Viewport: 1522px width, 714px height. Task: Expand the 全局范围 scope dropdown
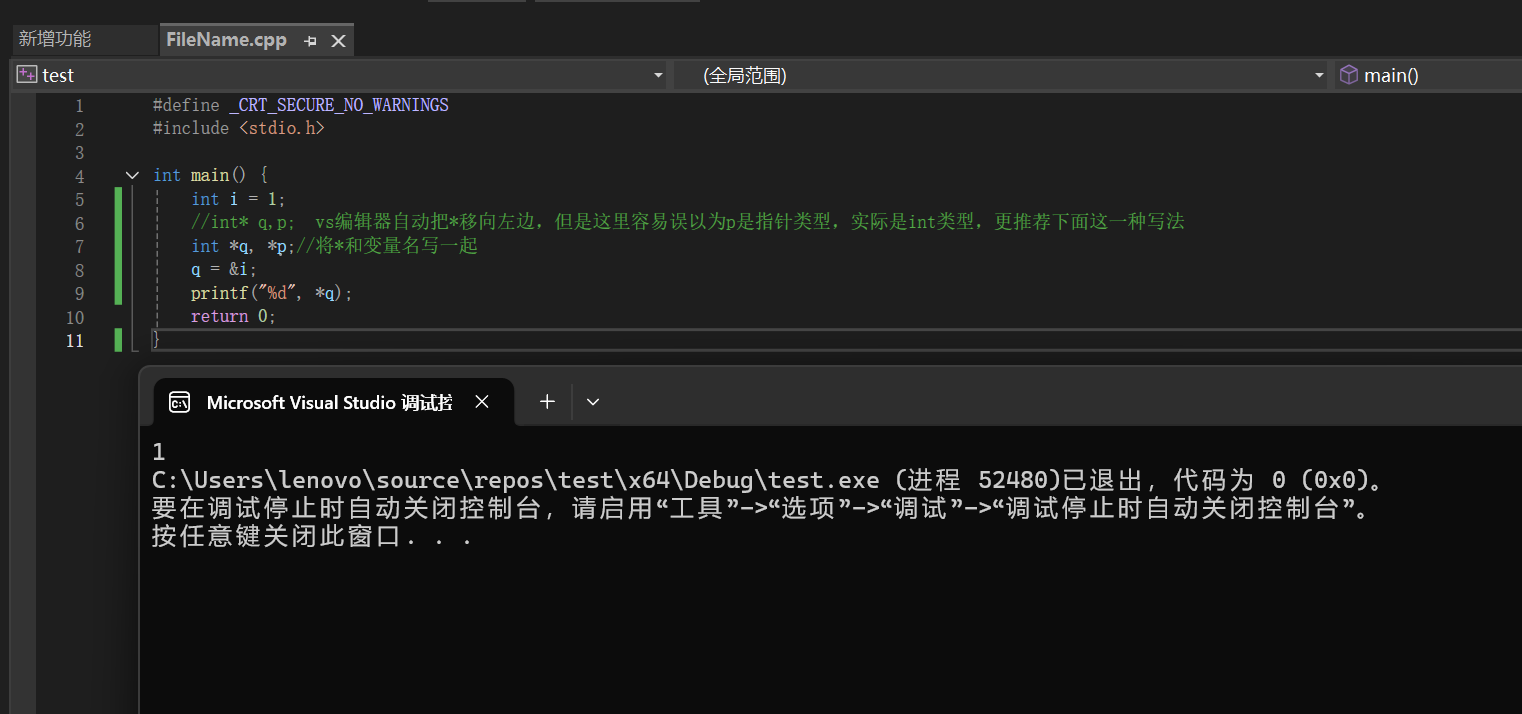pos(1318,76)
